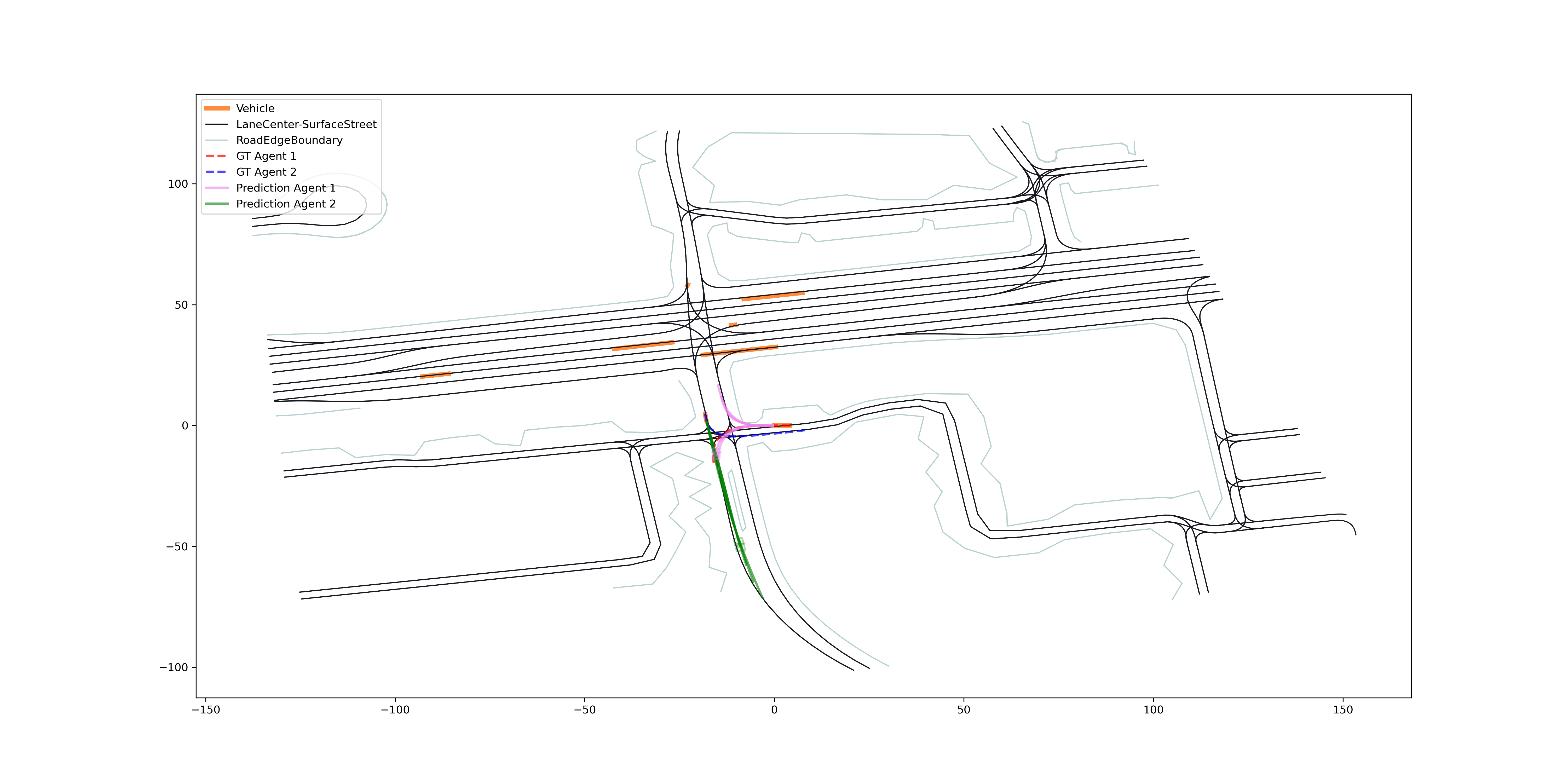The image size is (1568, 784).
Task: Click the 'Vehicle' legend label
Action: [x=255, y=108]
